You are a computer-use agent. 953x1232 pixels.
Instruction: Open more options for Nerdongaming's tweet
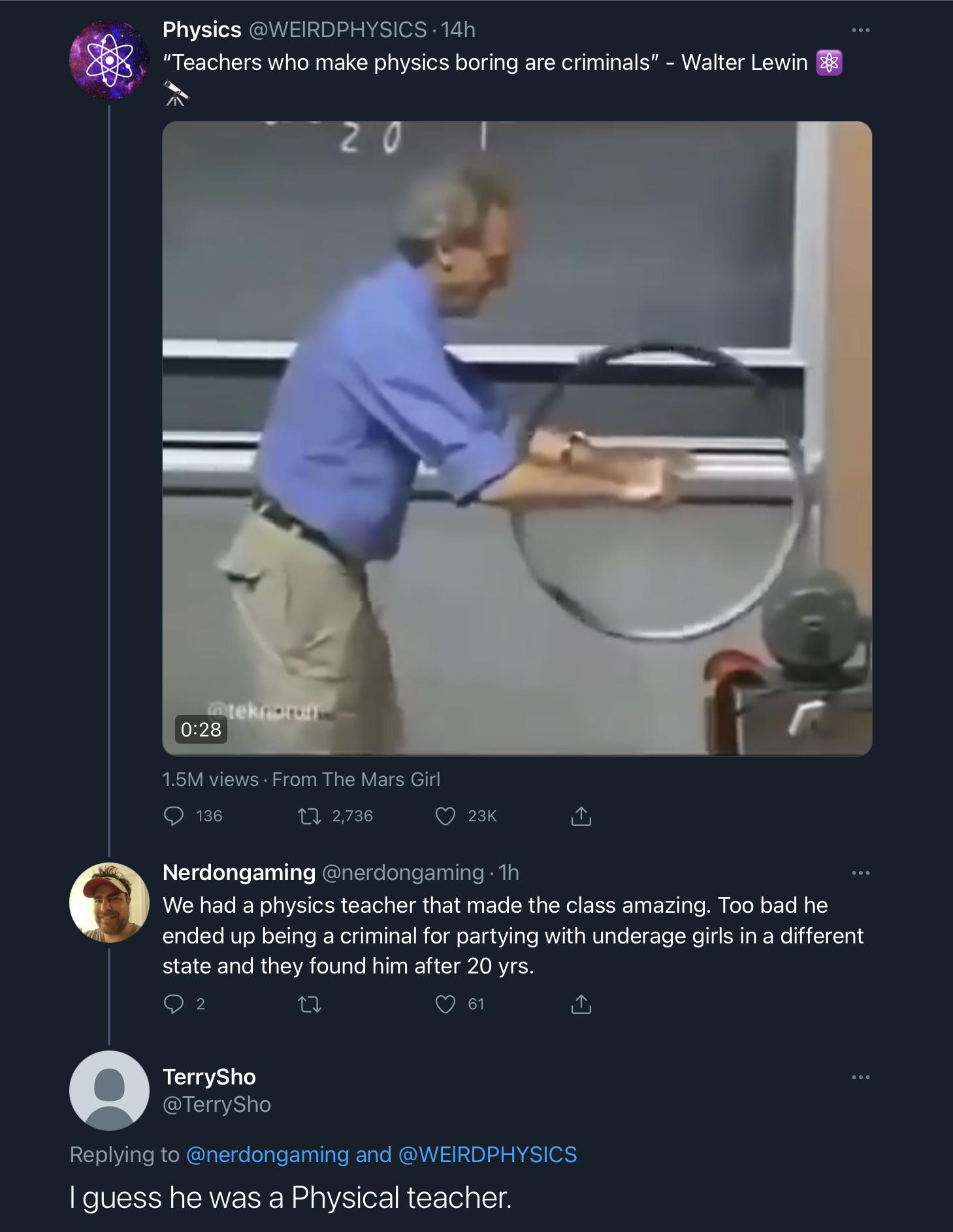pos(860,873)
